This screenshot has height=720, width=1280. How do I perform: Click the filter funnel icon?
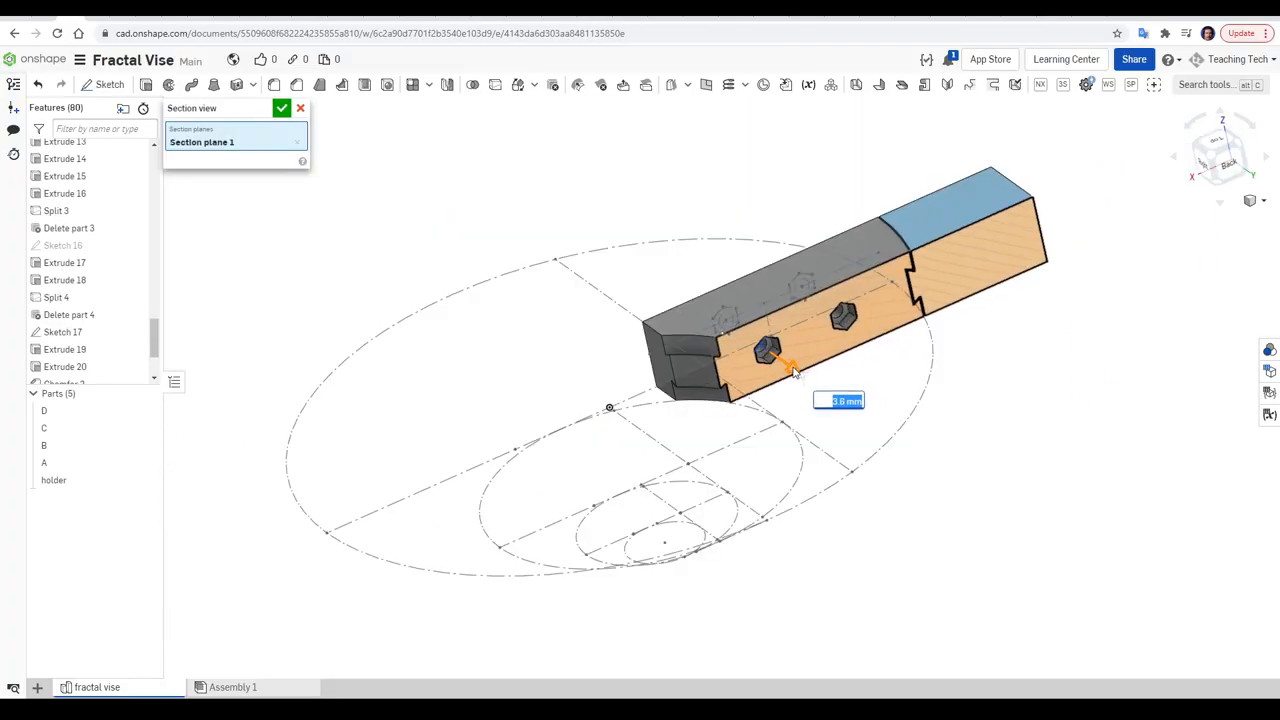click(x=39, y=129)
